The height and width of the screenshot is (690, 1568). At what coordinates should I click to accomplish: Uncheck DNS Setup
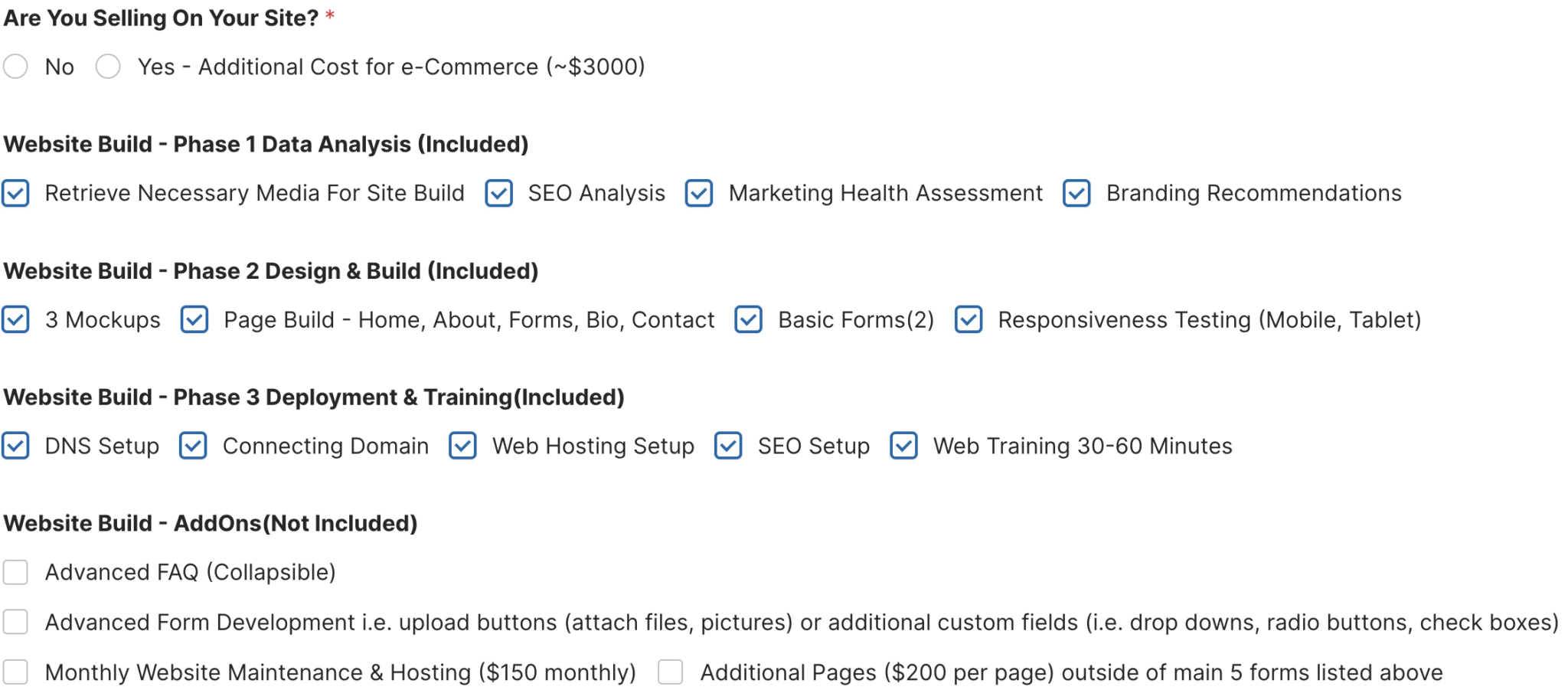[15, 446]
